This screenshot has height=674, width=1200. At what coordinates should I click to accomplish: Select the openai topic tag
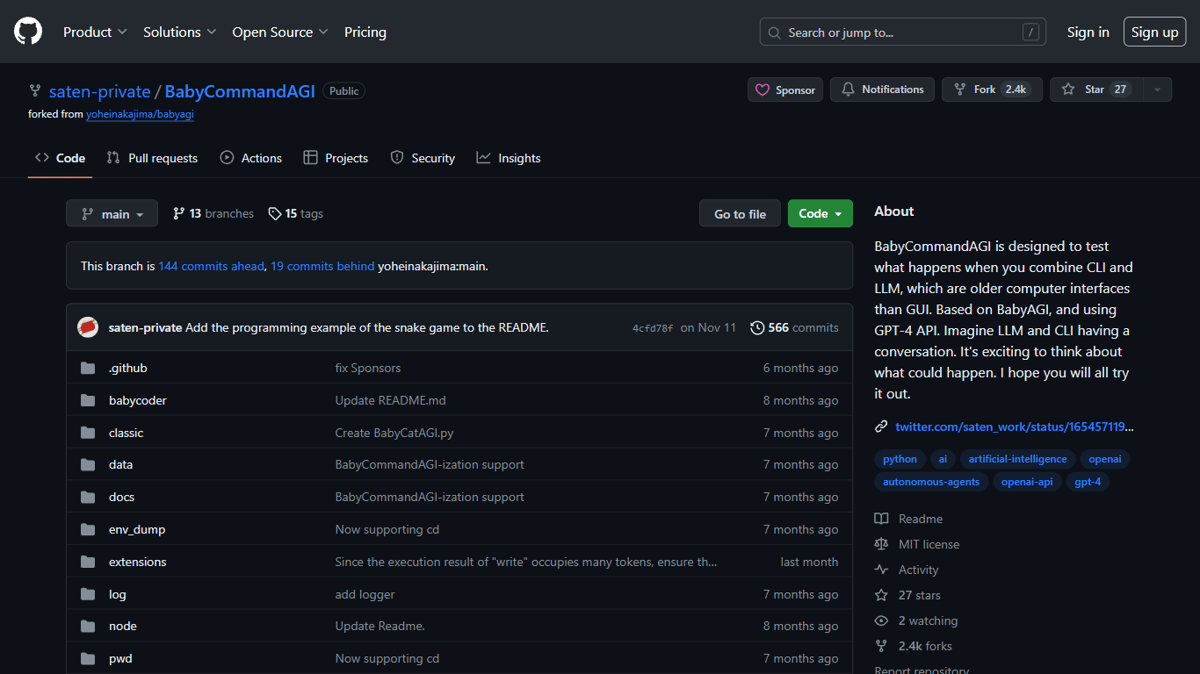(1105, 459)
